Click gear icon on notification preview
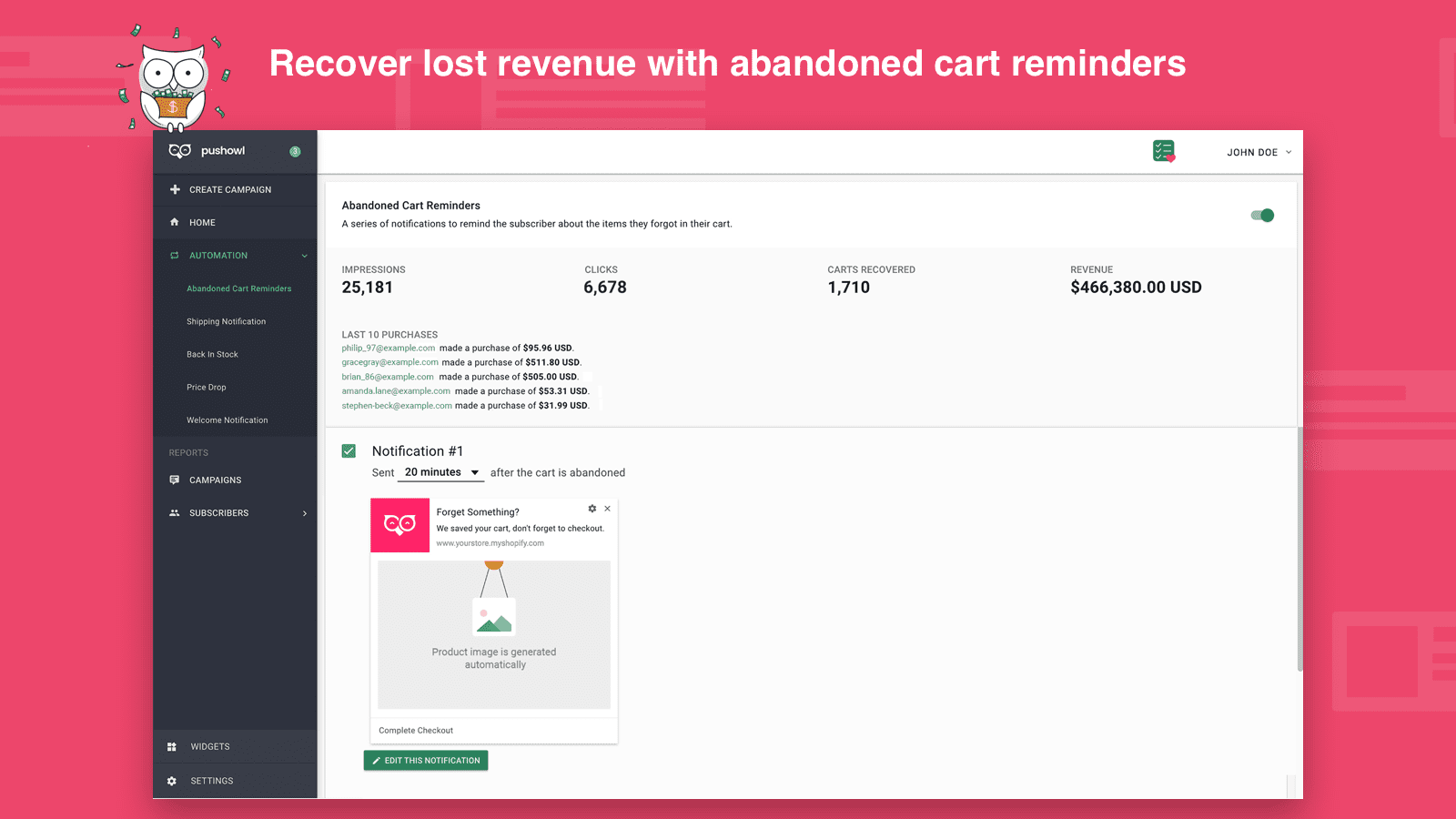The width and height of the screenshot is (1456, 819). [x=592, y=509]
